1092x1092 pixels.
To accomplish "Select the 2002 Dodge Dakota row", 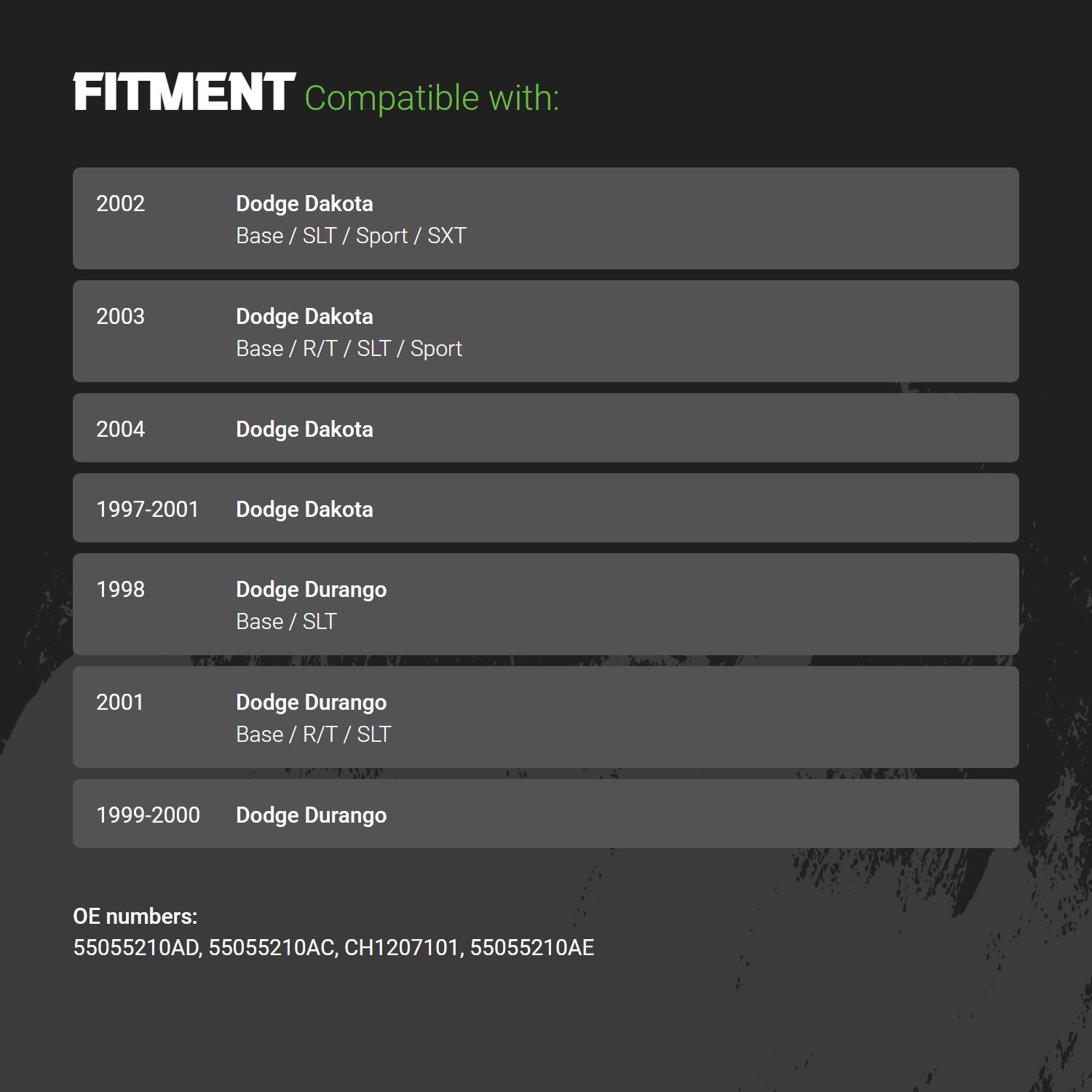I will (546, 218).
